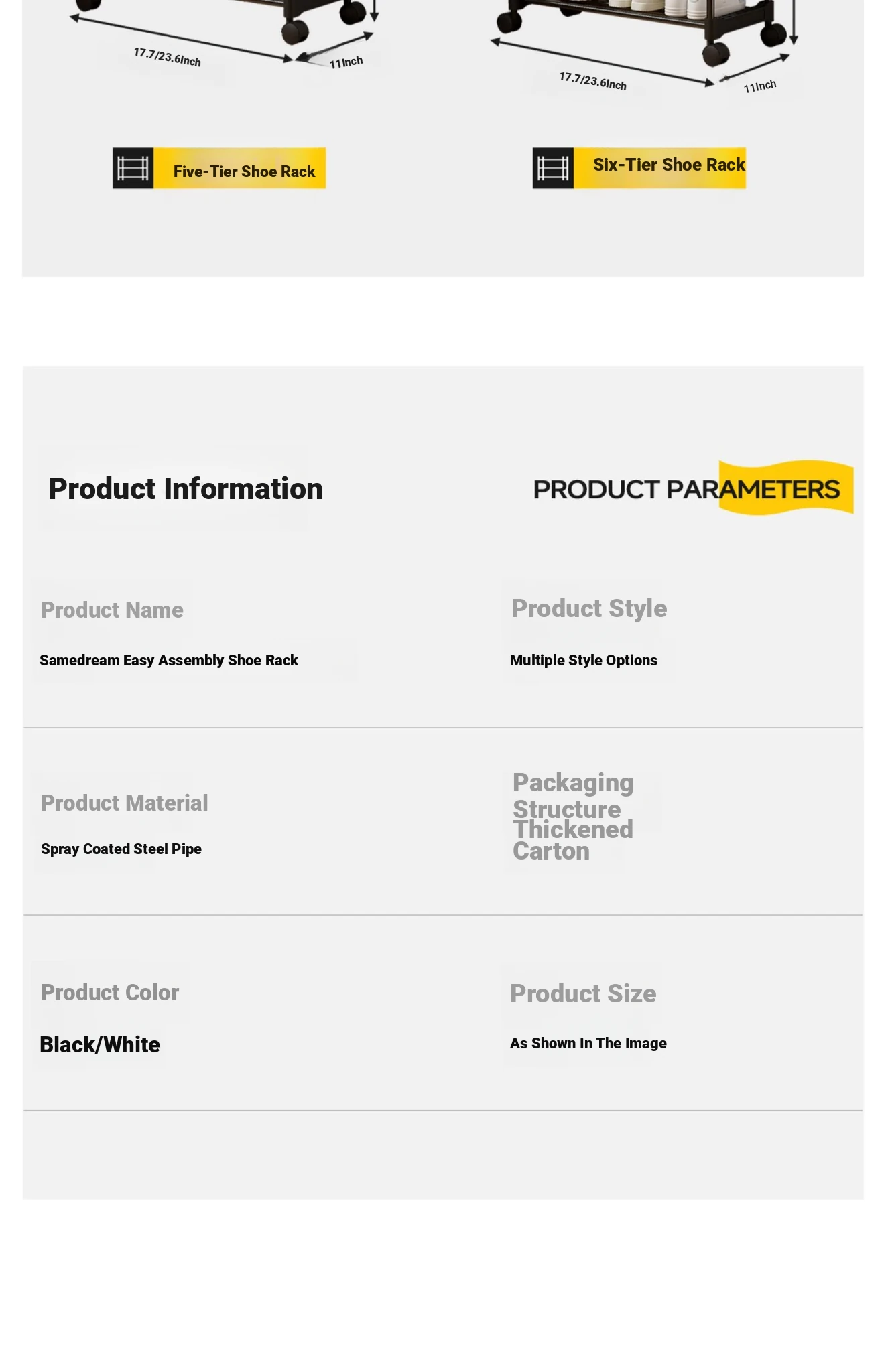Screen dimensions: 886x1372
Task: Select the Black/White color value
Action: (x=100, y=1045)
